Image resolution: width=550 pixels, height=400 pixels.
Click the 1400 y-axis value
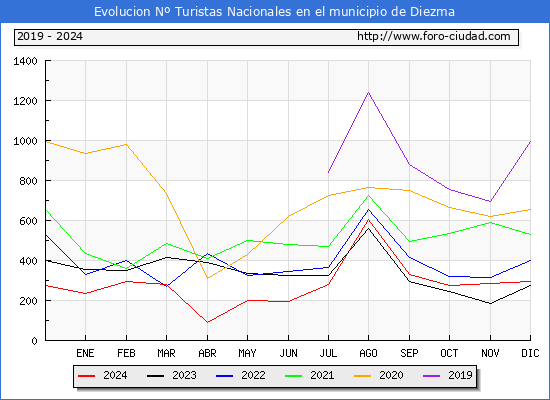point(25,61)
